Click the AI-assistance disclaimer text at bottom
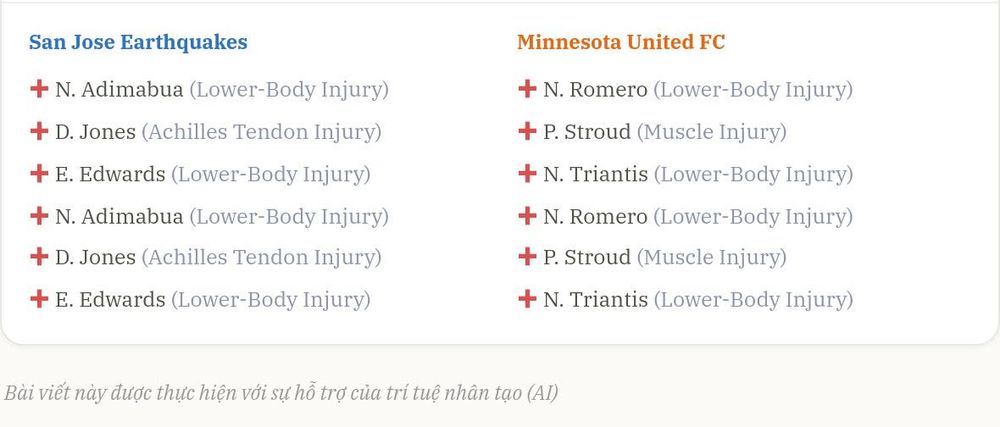The height and width of the screenshot is (427, 1000). tap(281, 393)
